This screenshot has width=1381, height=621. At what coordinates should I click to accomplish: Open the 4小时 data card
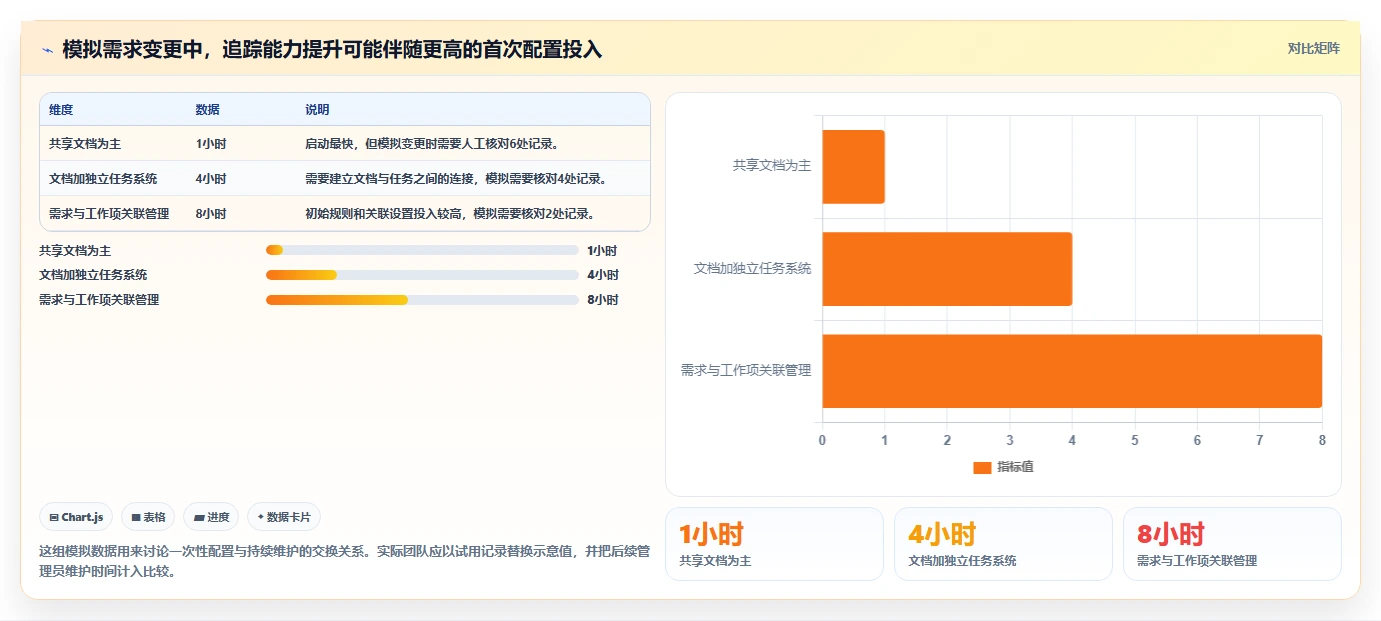(x=1003, y=544)
